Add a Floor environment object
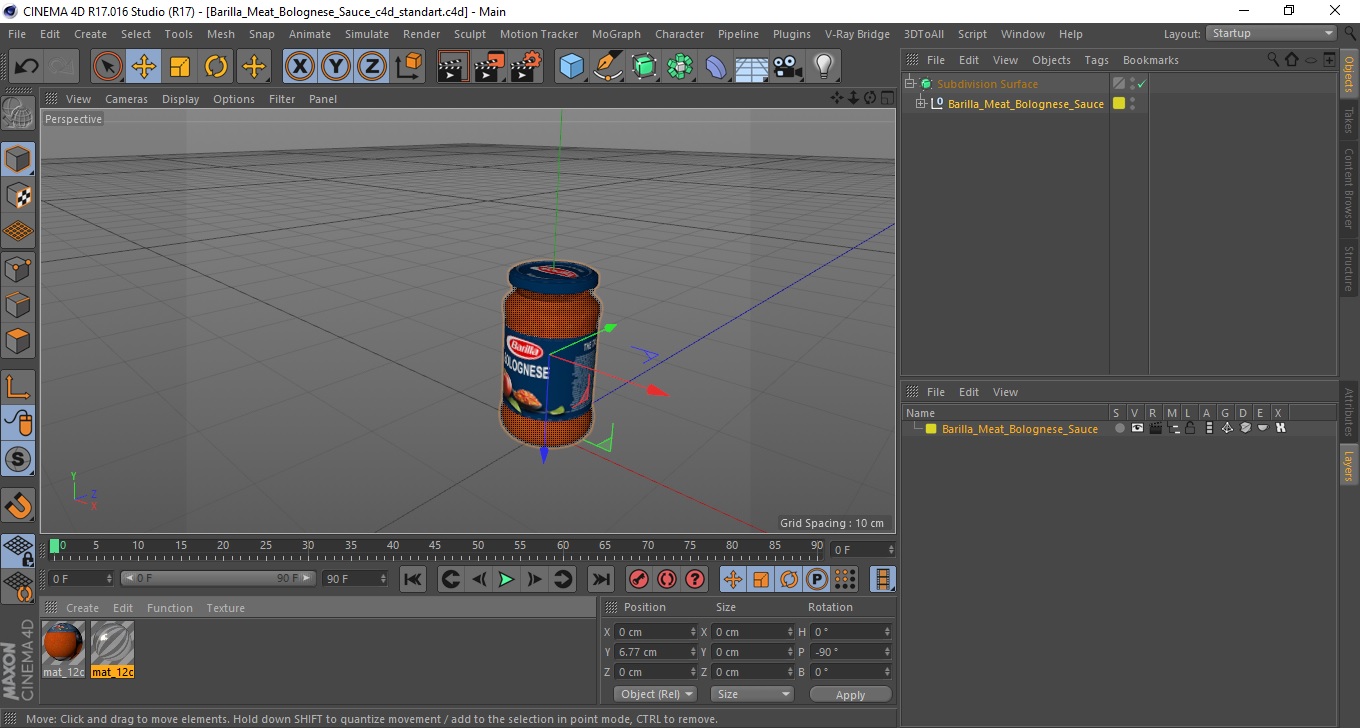1360x728 pixels. click(x=752, y=67)
